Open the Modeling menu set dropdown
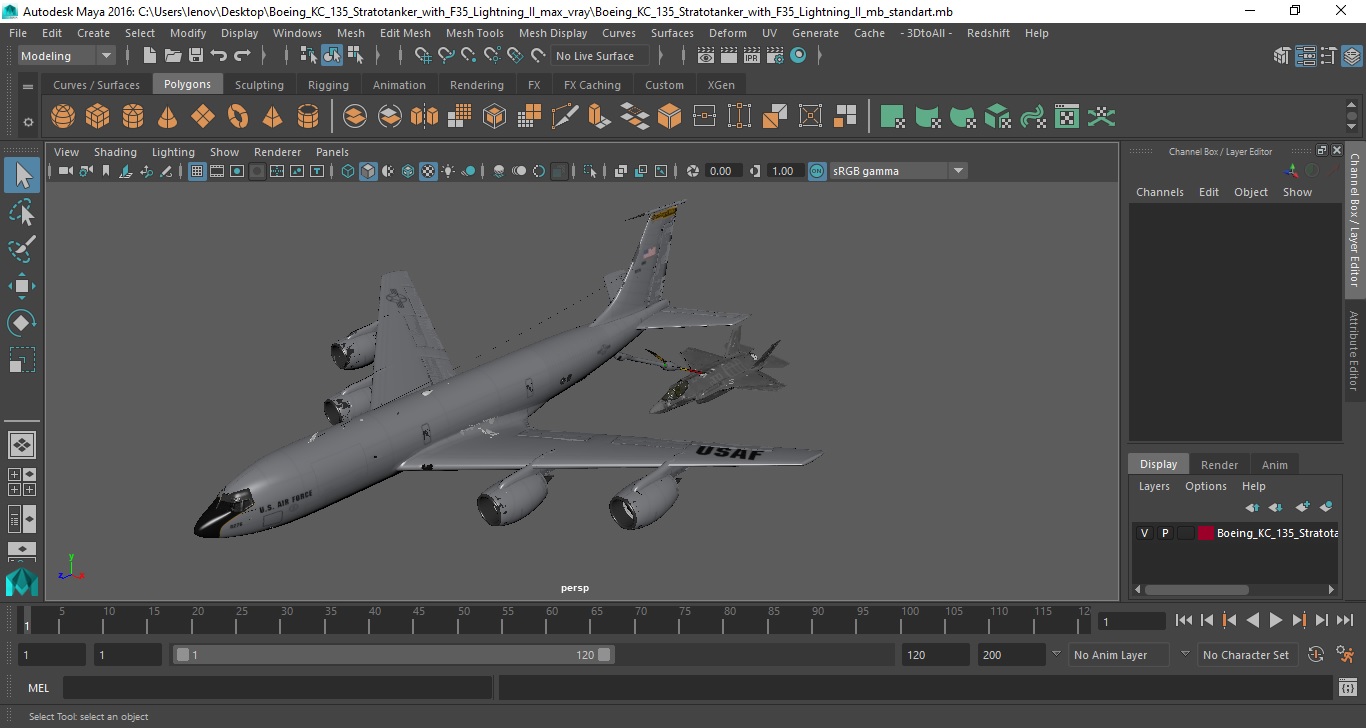The image size is (1366, 728). click(x=67, y=56)
